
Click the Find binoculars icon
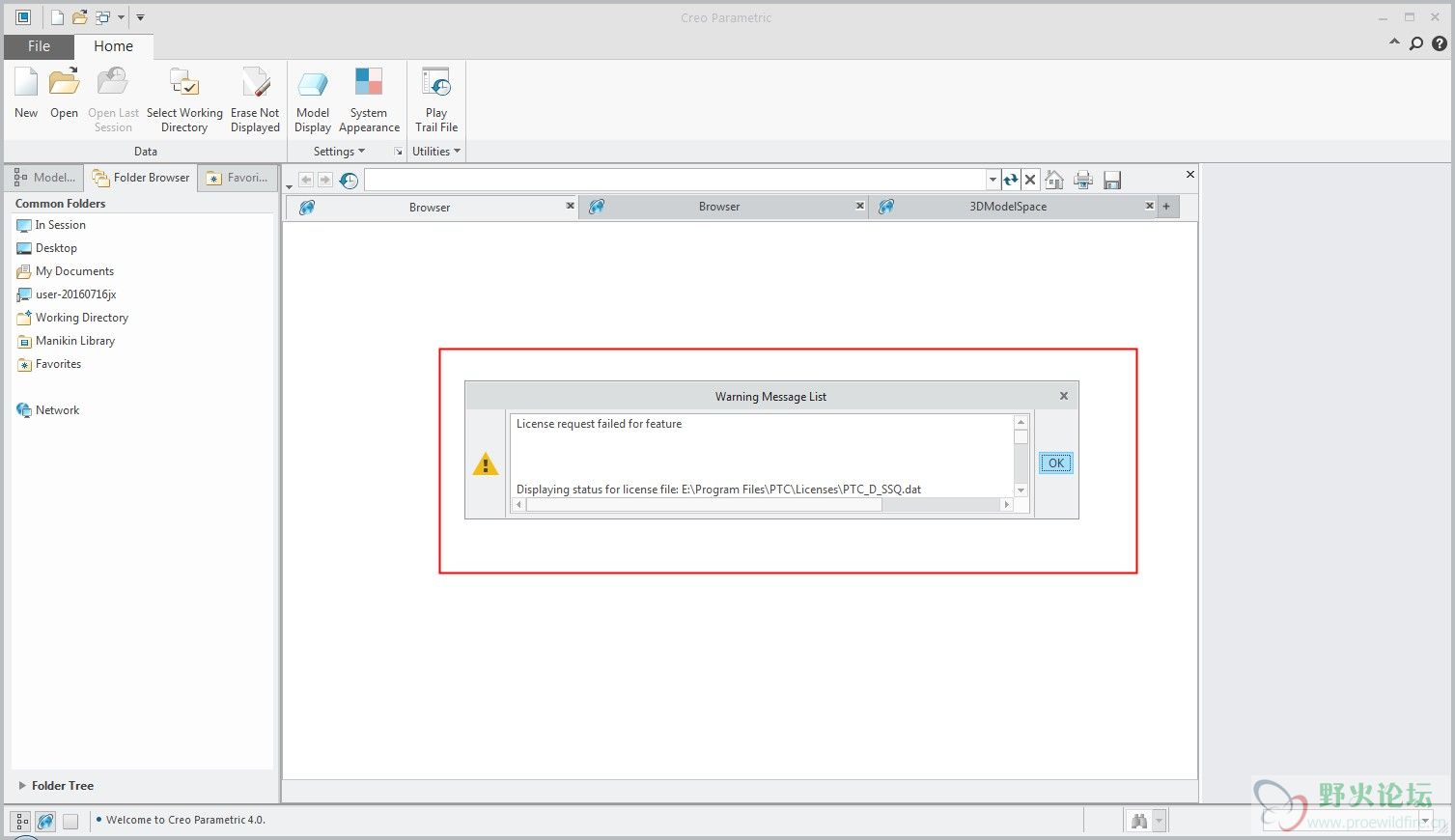[1139, 821]
